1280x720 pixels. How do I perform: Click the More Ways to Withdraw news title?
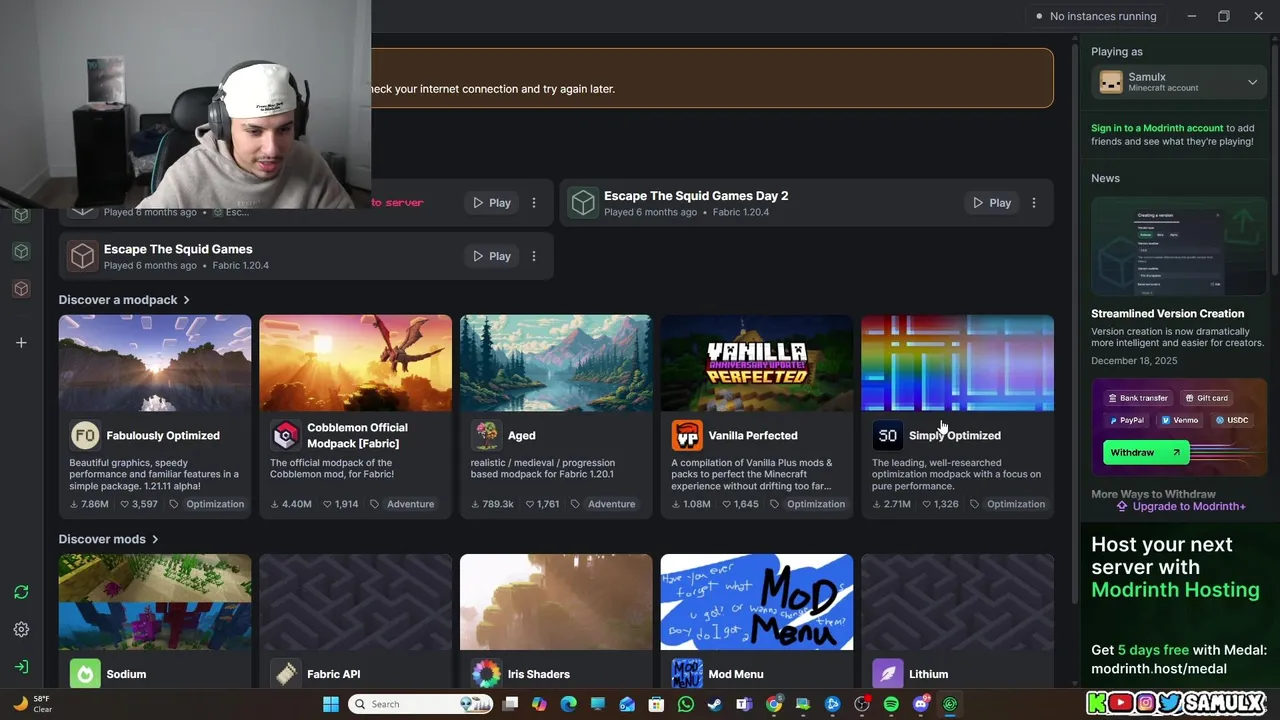click(1153, 494)
